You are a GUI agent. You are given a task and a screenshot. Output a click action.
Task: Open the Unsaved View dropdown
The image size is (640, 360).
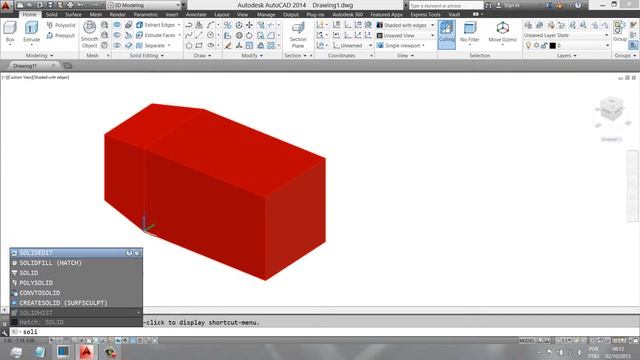pos(406,36)
